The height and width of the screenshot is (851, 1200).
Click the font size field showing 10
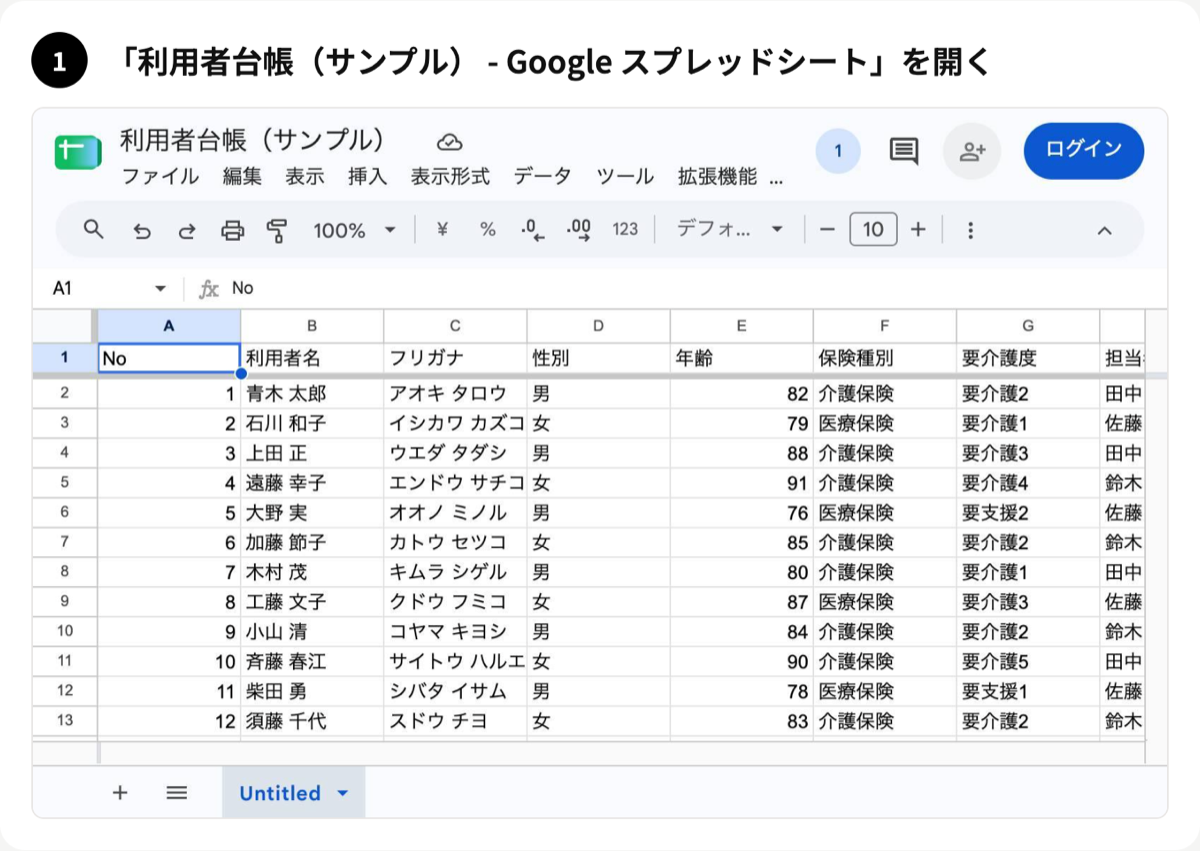point(873,230)
